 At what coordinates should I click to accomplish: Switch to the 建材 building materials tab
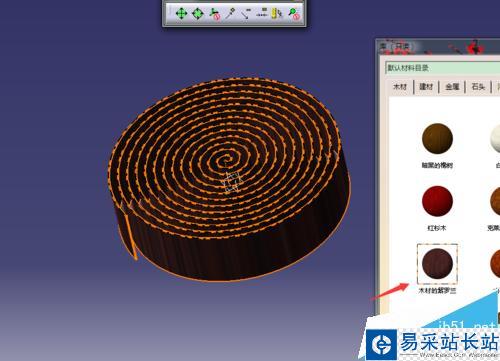pyautogui.click(x=426, y=87)
